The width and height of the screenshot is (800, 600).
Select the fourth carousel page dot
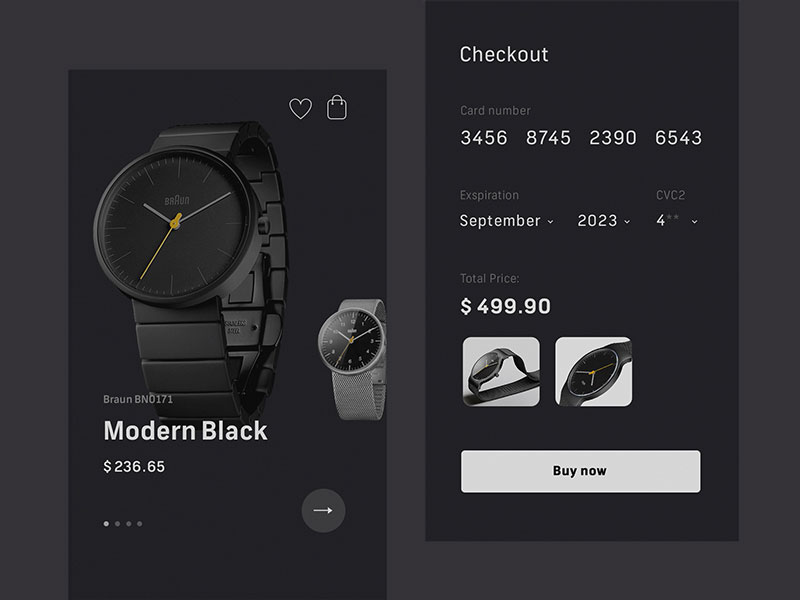point(140,523)
